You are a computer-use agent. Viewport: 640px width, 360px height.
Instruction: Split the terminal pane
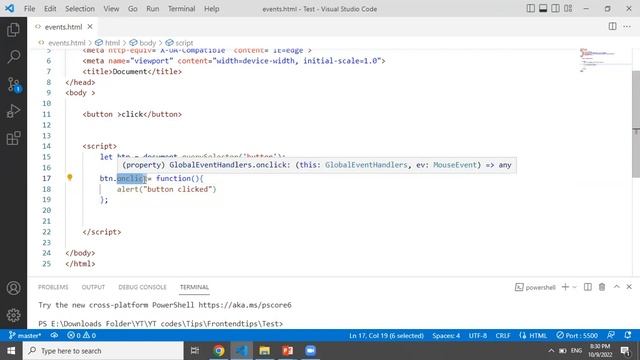tap(588, 287)
